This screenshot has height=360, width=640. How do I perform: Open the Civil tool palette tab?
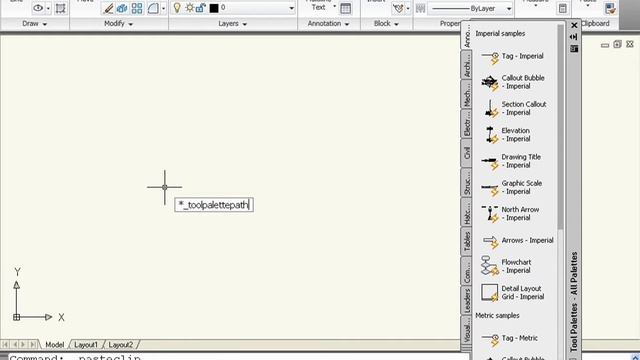click(467, 153)
